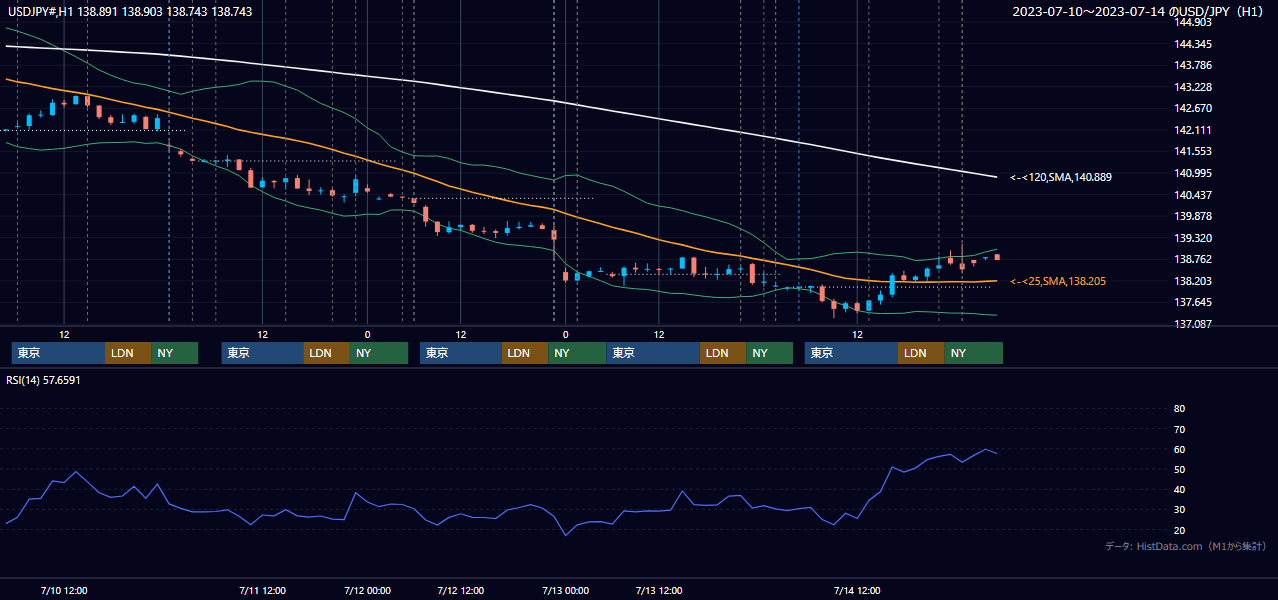This screenshot has width=1278, height=600.
Task: Click the 7/10 12:00 date label
Action: tap(64, 590)
